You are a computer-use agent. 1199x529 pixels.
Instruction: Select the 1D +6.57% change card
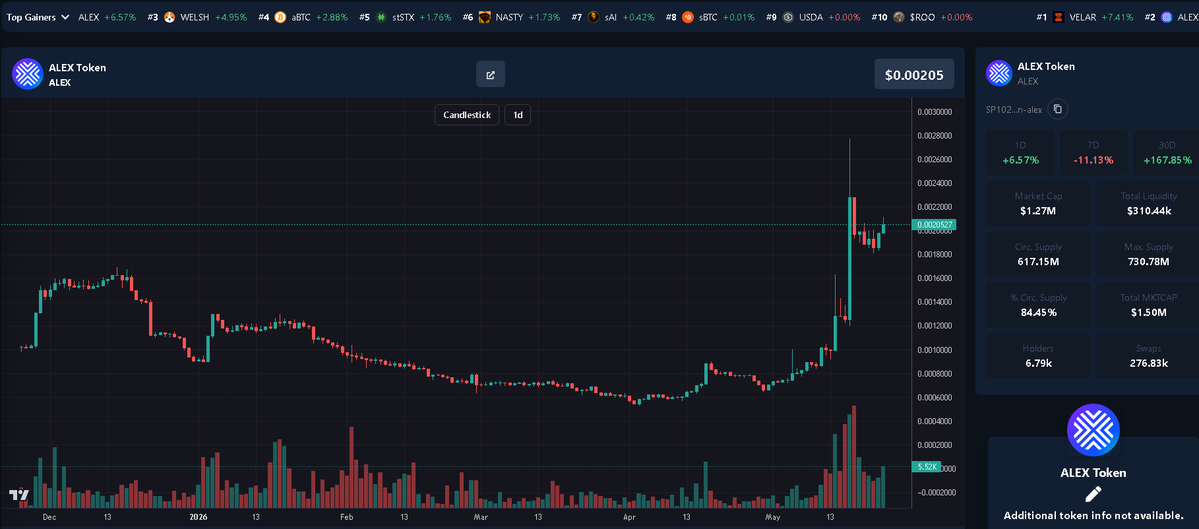[1020, 153]
